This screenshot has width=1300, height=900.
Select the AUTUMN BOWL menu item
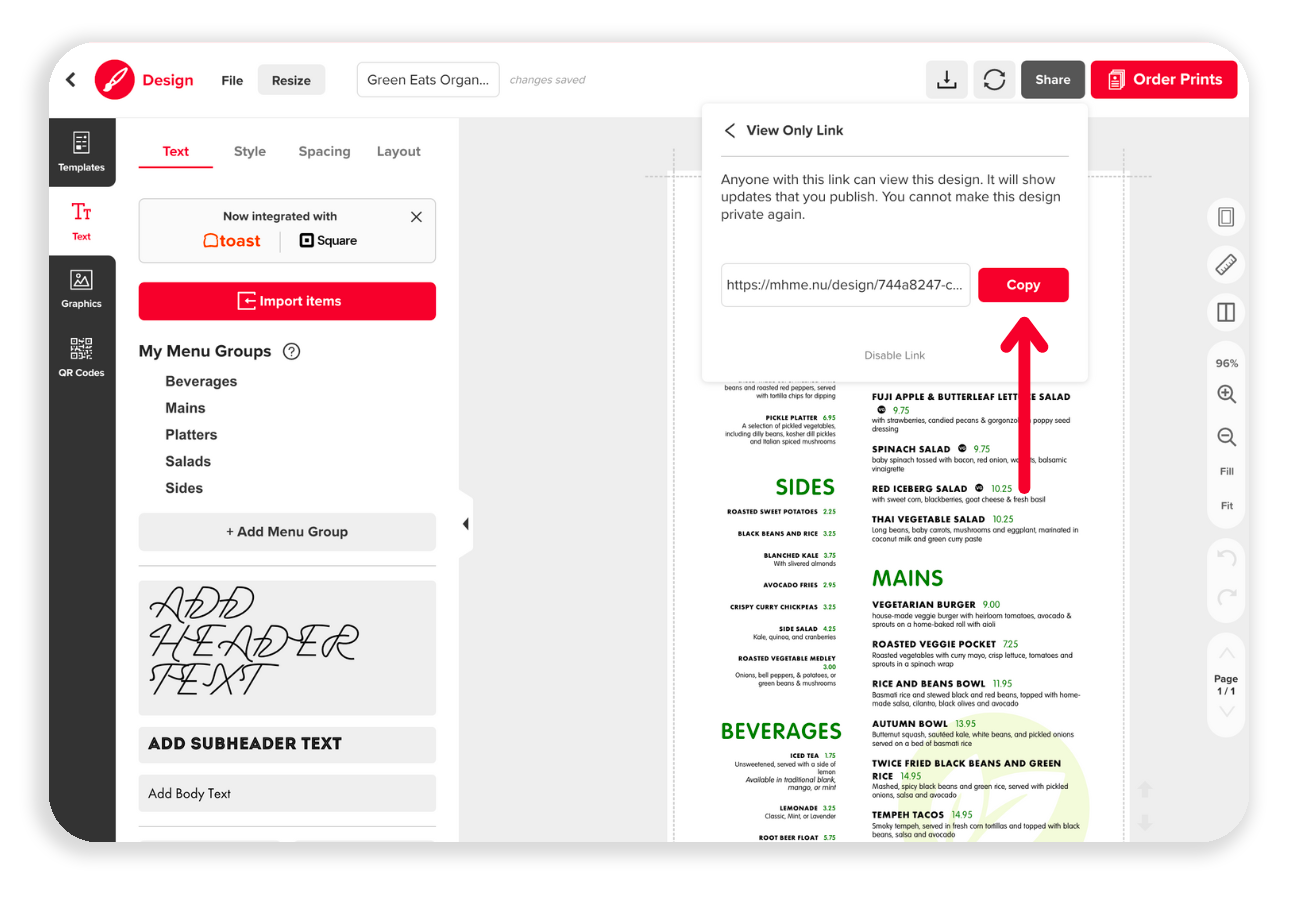(x=910, y=724)
